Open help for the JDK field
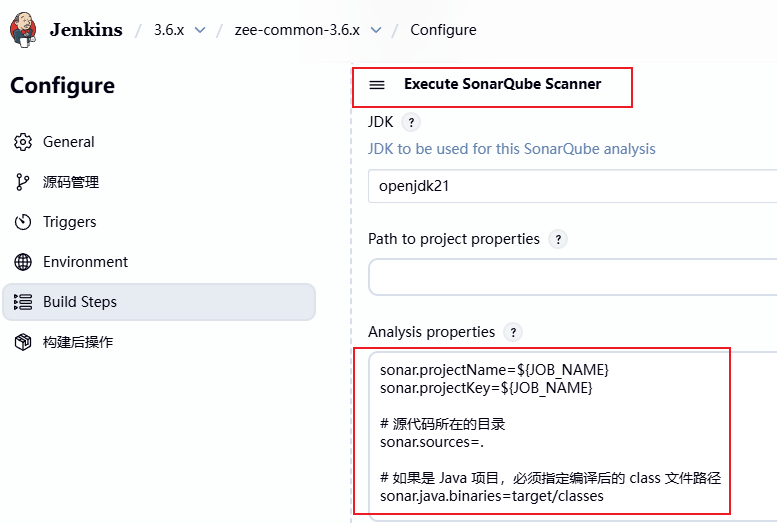The width and height of the screenshot is (777, 523). [410, 122]
